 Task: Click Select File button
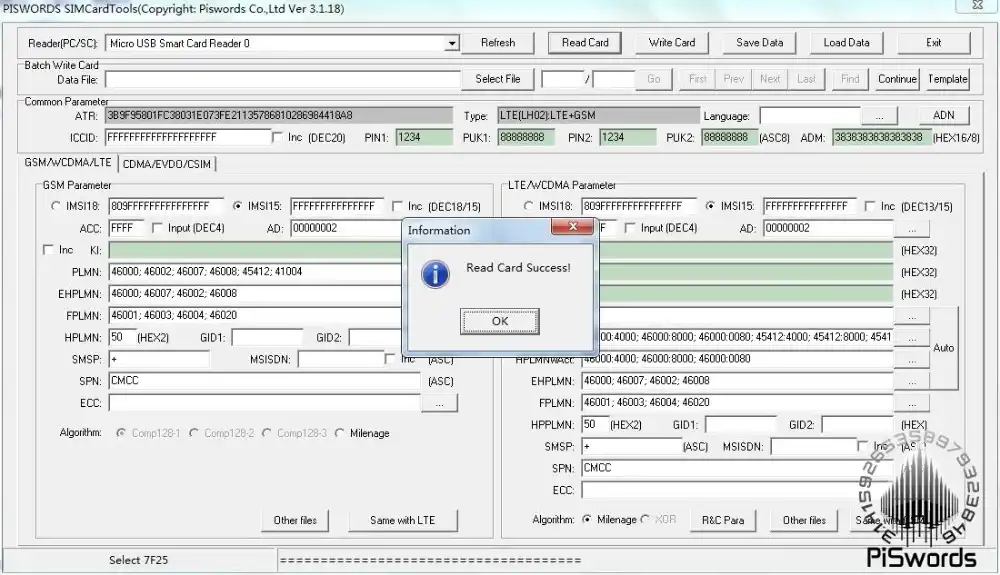pyautogui.click(x=497, y=79)
